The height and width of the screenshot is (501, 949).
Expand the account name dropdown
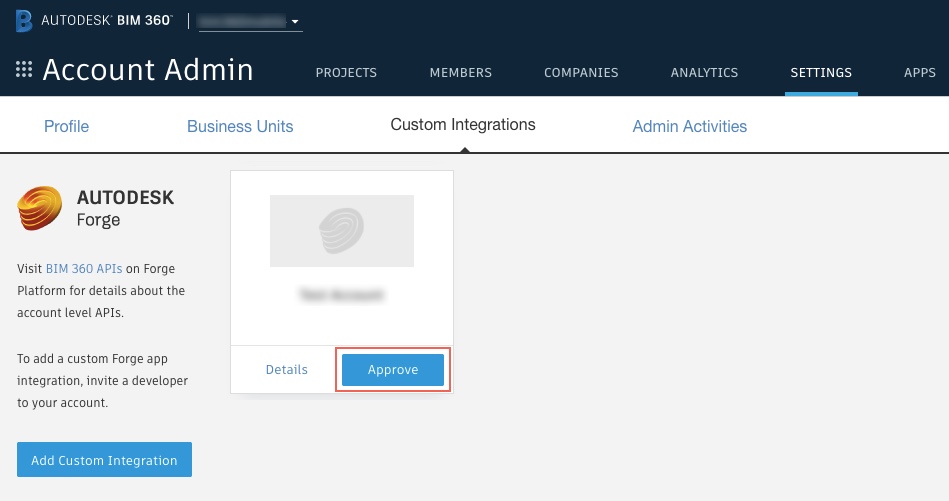(250, 21)
